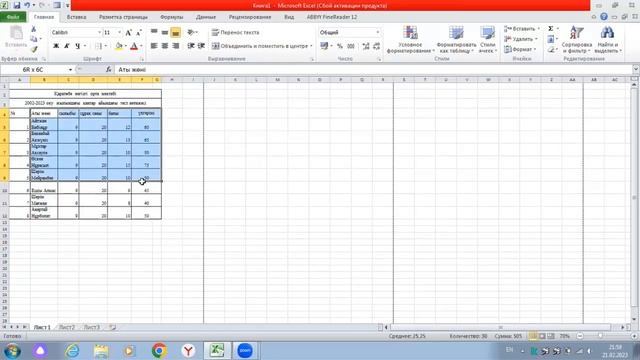
Task: Open Форматировать как таблицу dropdown
Action: click(x=456, y=39)
